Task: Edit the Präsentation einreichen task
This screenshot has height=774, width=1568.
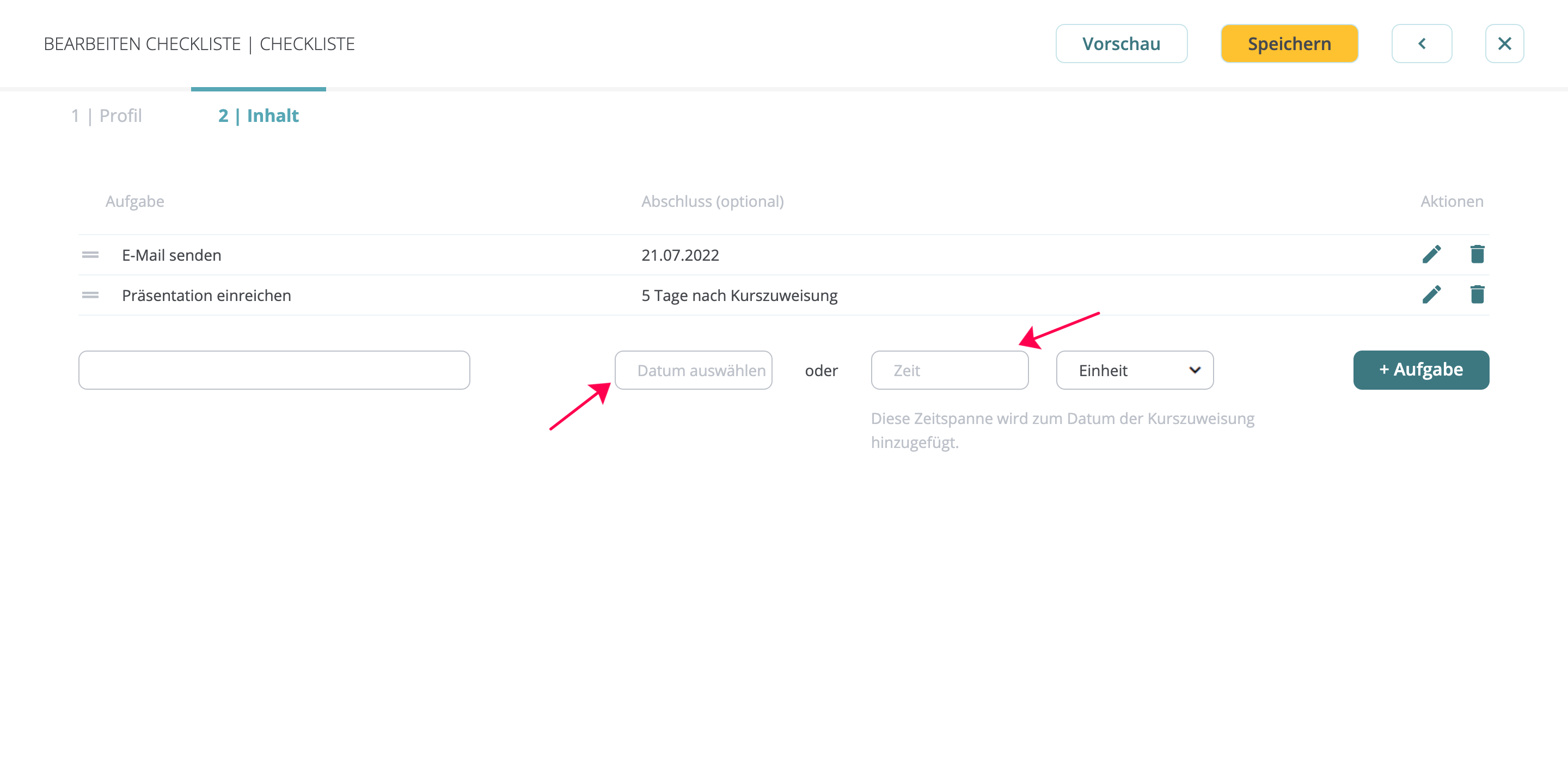Action: click(x=1432, y=294)
